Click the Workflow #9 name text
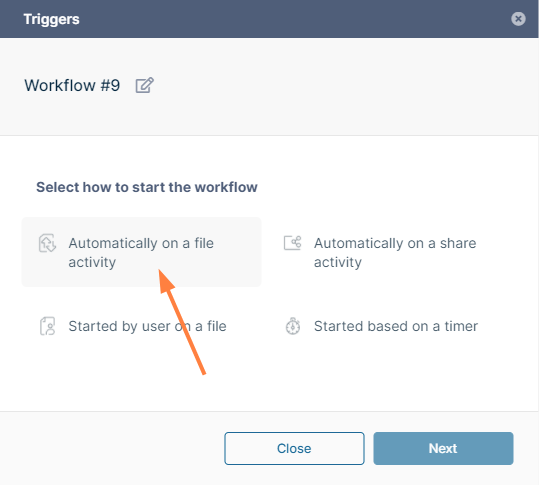539x485 pixels. point(72,85)
